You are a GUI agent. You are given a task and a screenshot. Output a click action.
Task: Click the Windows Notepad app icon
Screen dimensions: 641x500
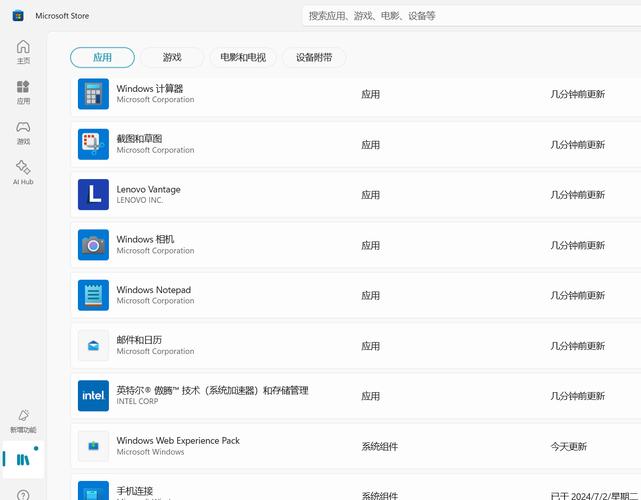coord(93,295)
